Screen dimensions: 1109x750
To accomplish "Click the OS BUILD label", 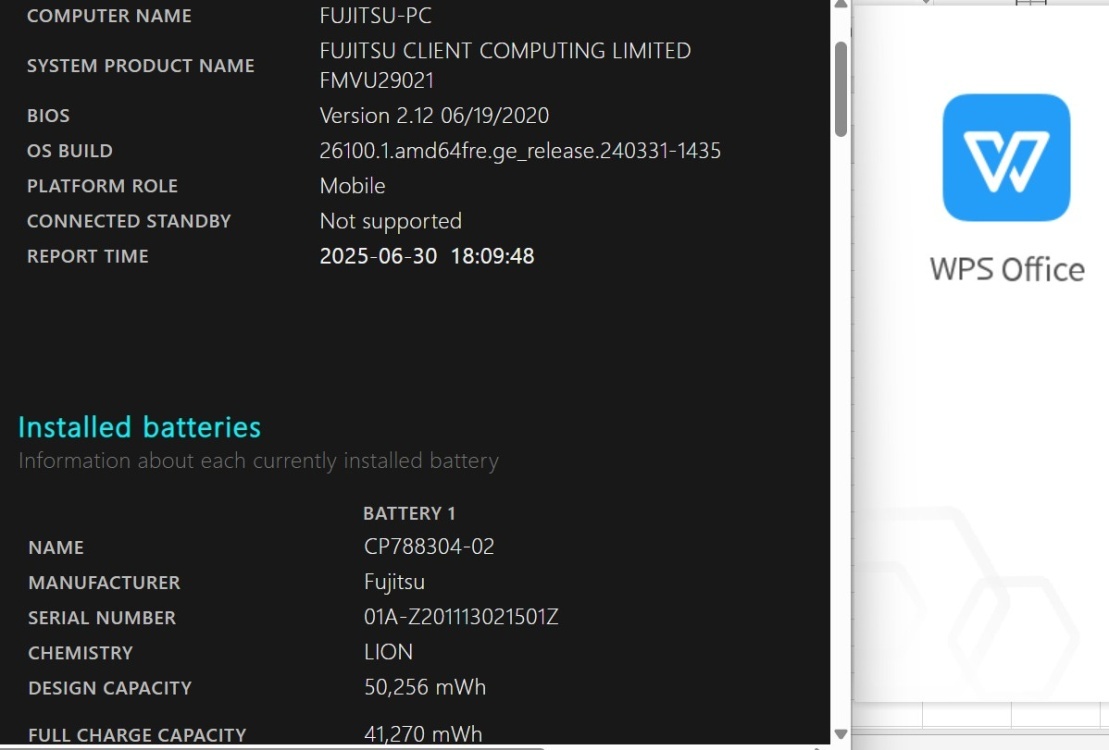I will tap(69, 151).
